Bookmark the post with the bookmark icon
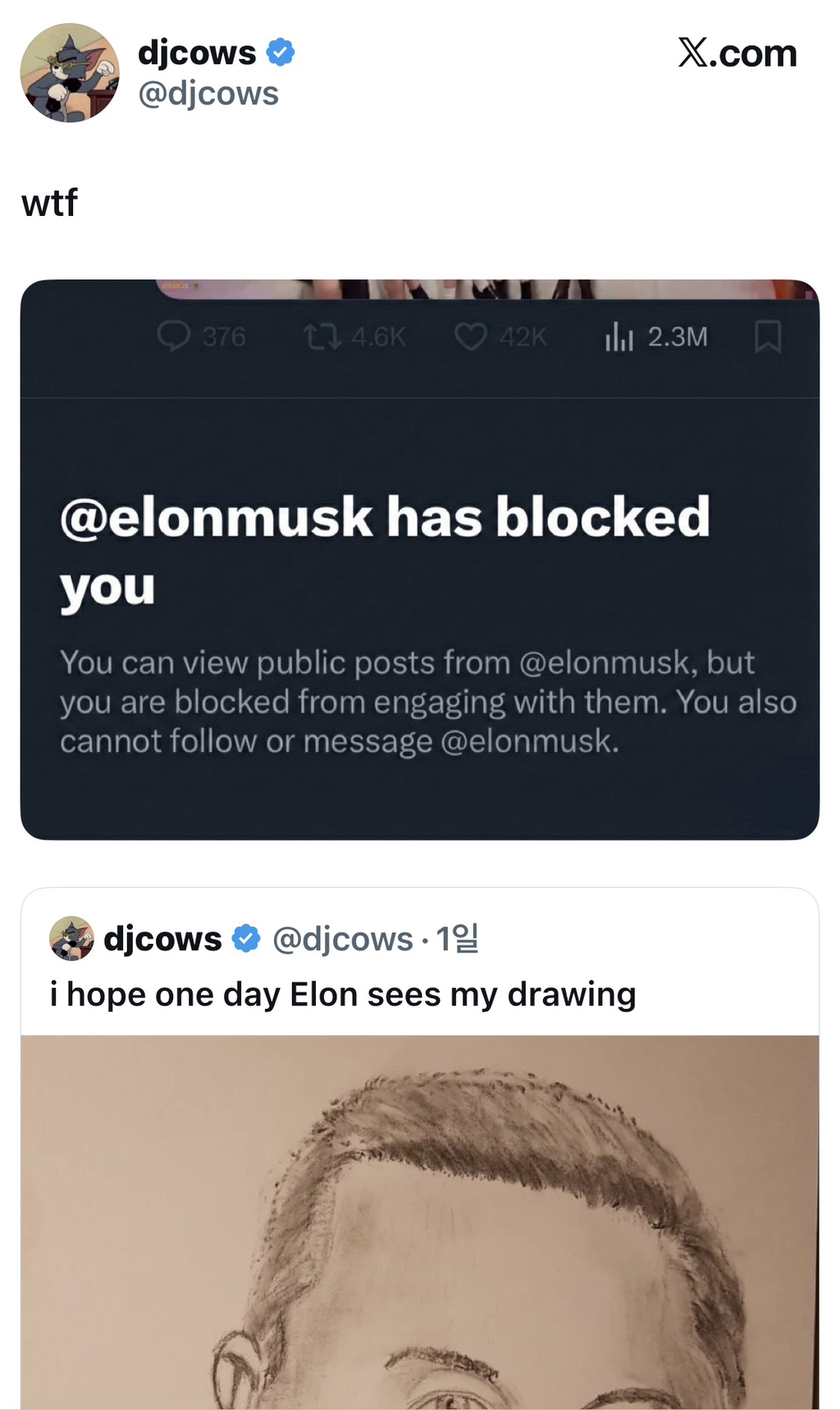The image size is (840, 1410). [768, 336]
